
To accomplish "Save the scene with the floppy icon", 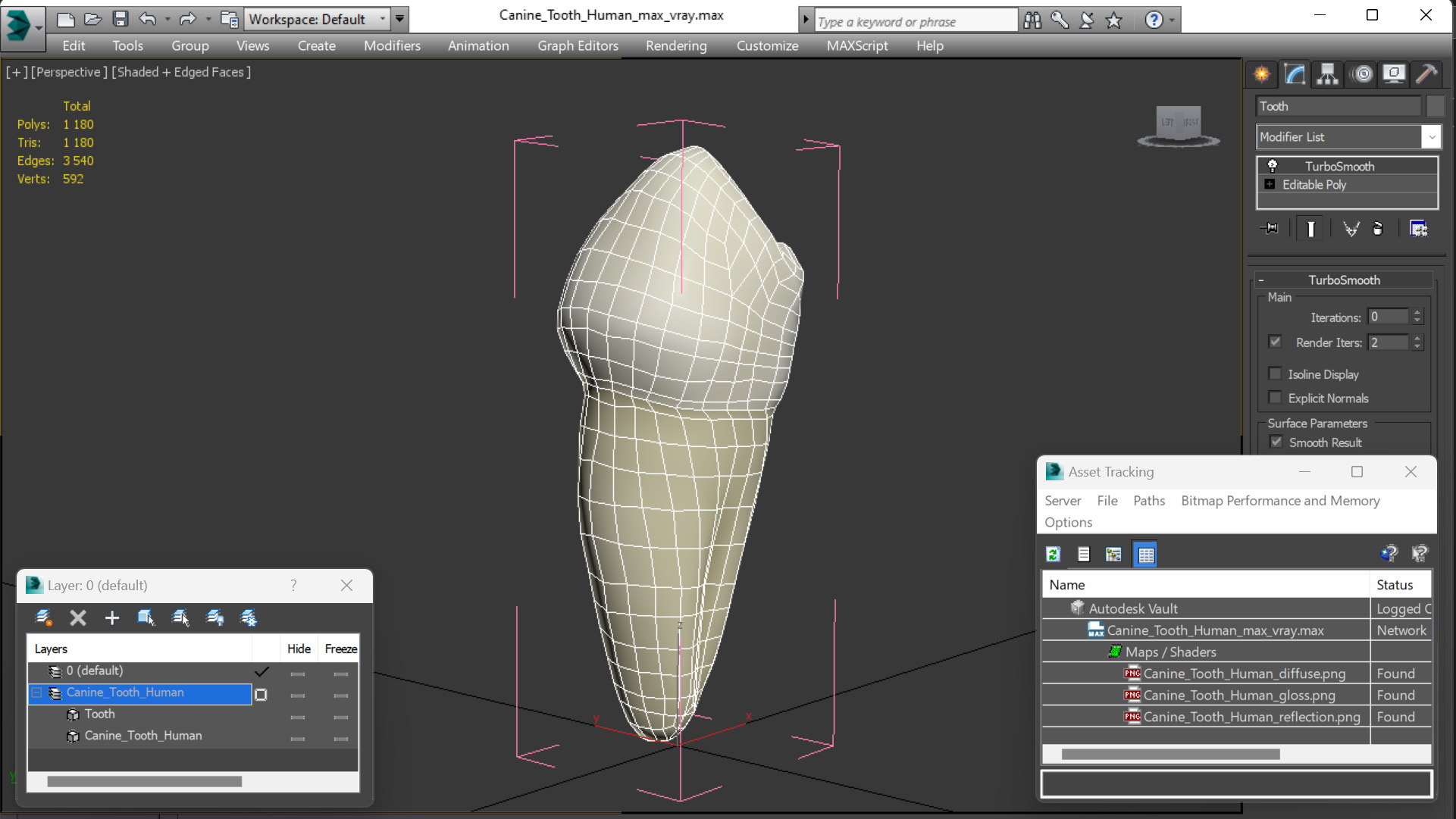I will [121, 19].
